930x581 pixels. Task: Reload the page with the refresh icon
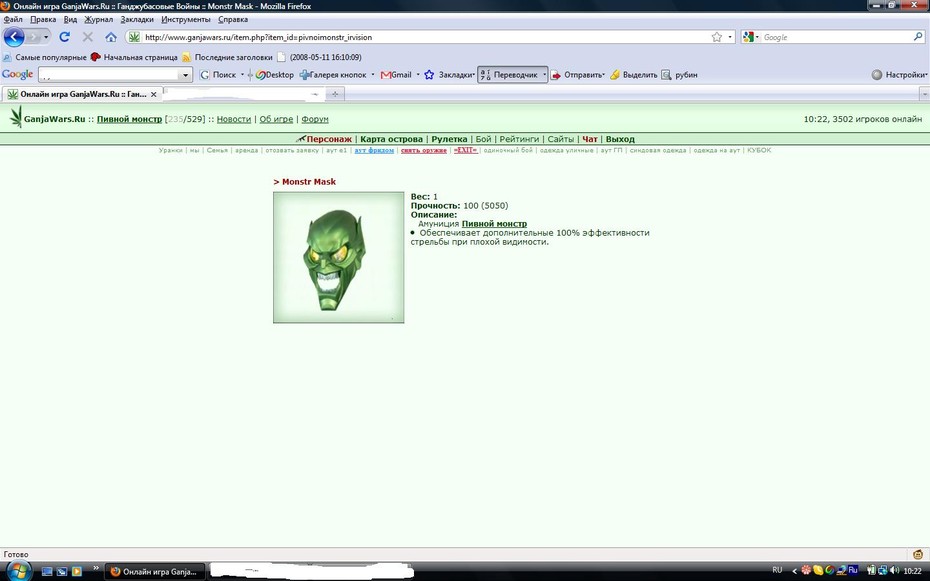point(64,37)
